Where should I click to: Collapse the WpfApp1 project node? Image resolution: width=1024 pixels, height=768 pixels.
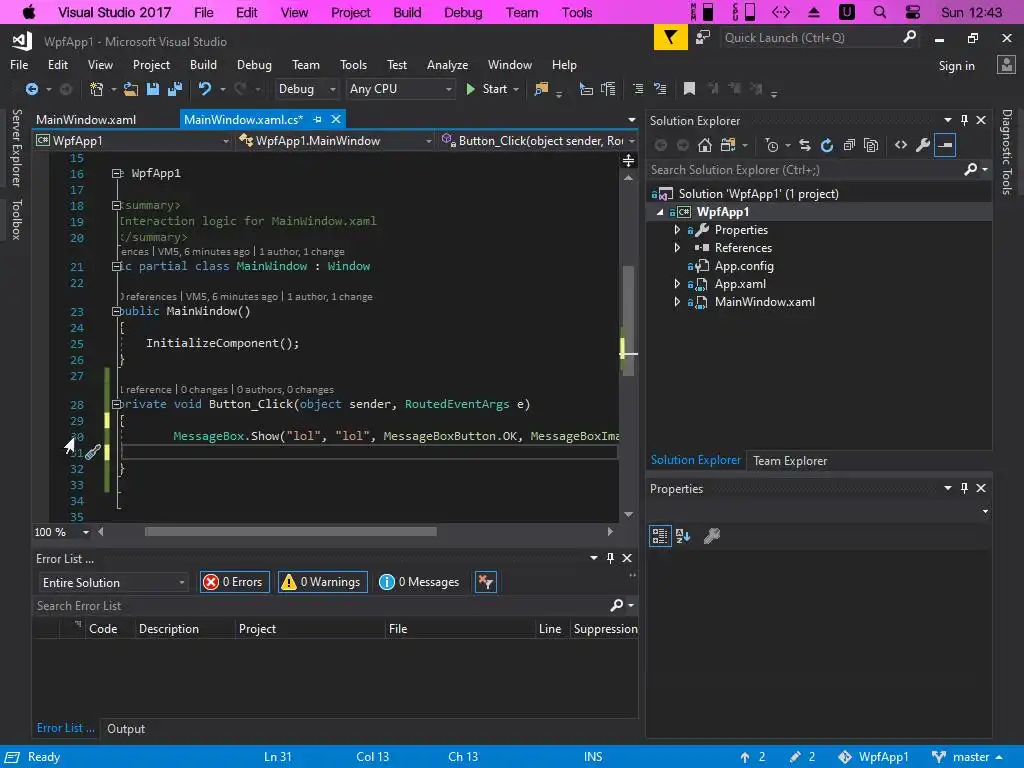pyautogui.click(x=660, y=212)
